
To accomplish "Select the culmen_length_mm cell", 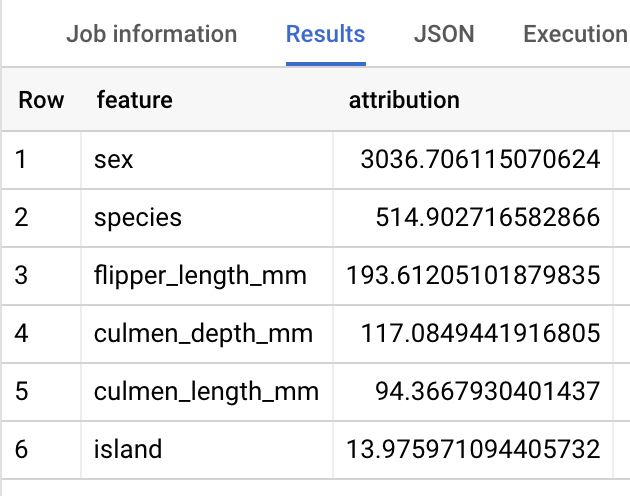I will click(x=206, y=391).
